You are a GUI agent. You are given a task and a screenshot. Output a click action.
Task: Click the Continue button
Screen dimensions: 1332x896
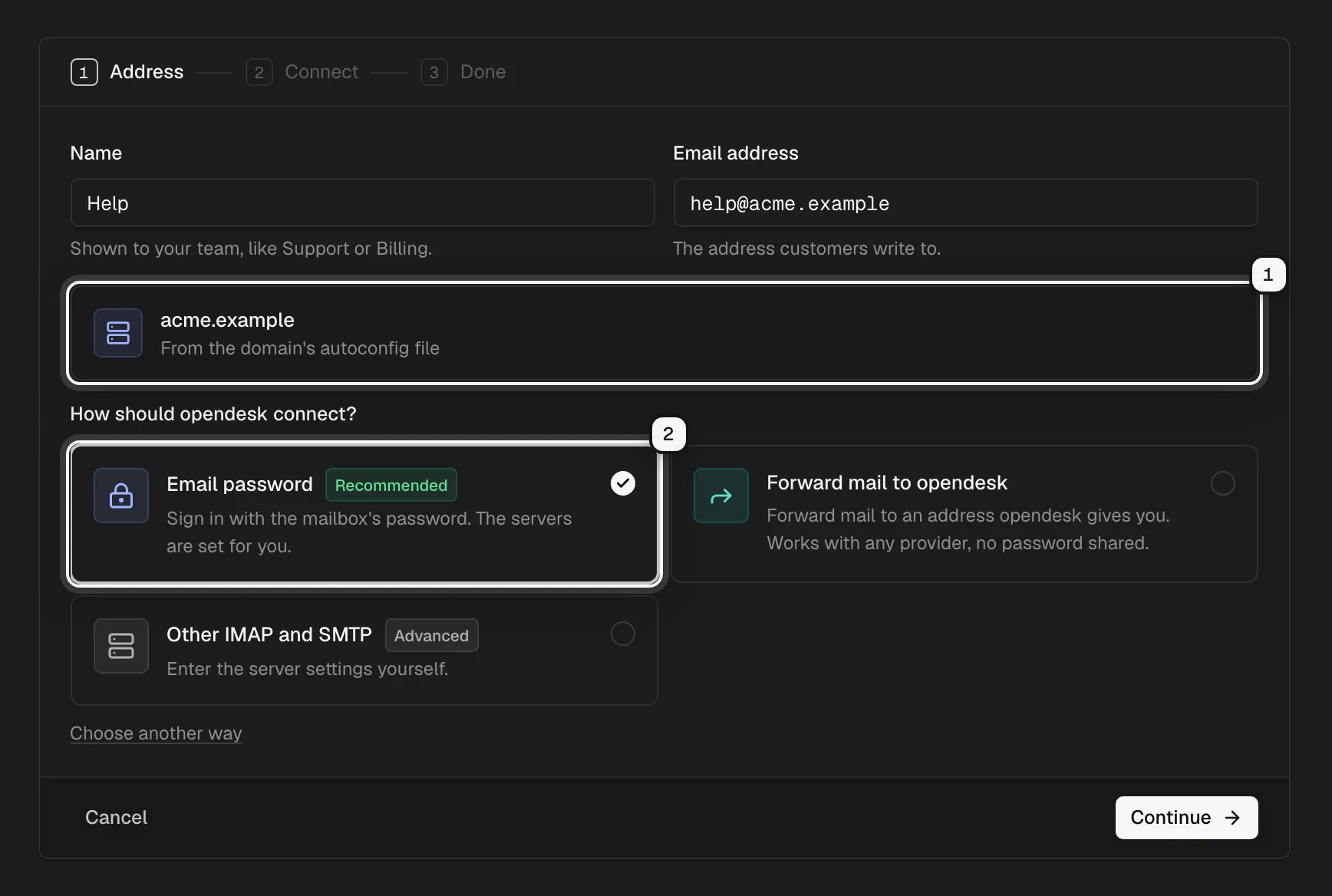pyautogui.click(x=1187, y=818)
